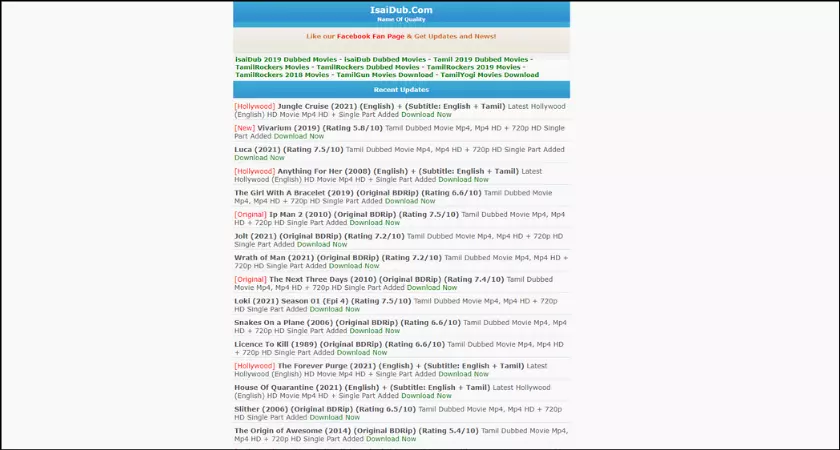Screen dimensions: 840x450
Task: Open Loki (2021) Season 01 title
Action: [x=323, y=301]
